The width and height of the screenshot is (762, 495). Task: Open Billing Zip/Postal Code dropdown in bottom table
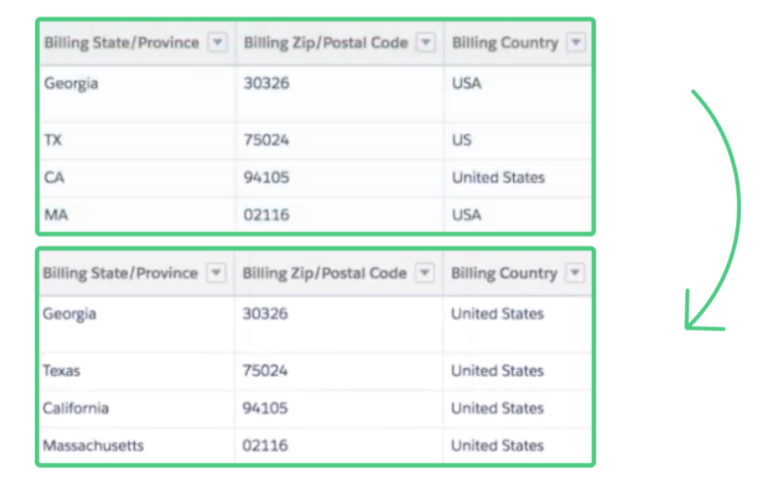coord(424,273)
